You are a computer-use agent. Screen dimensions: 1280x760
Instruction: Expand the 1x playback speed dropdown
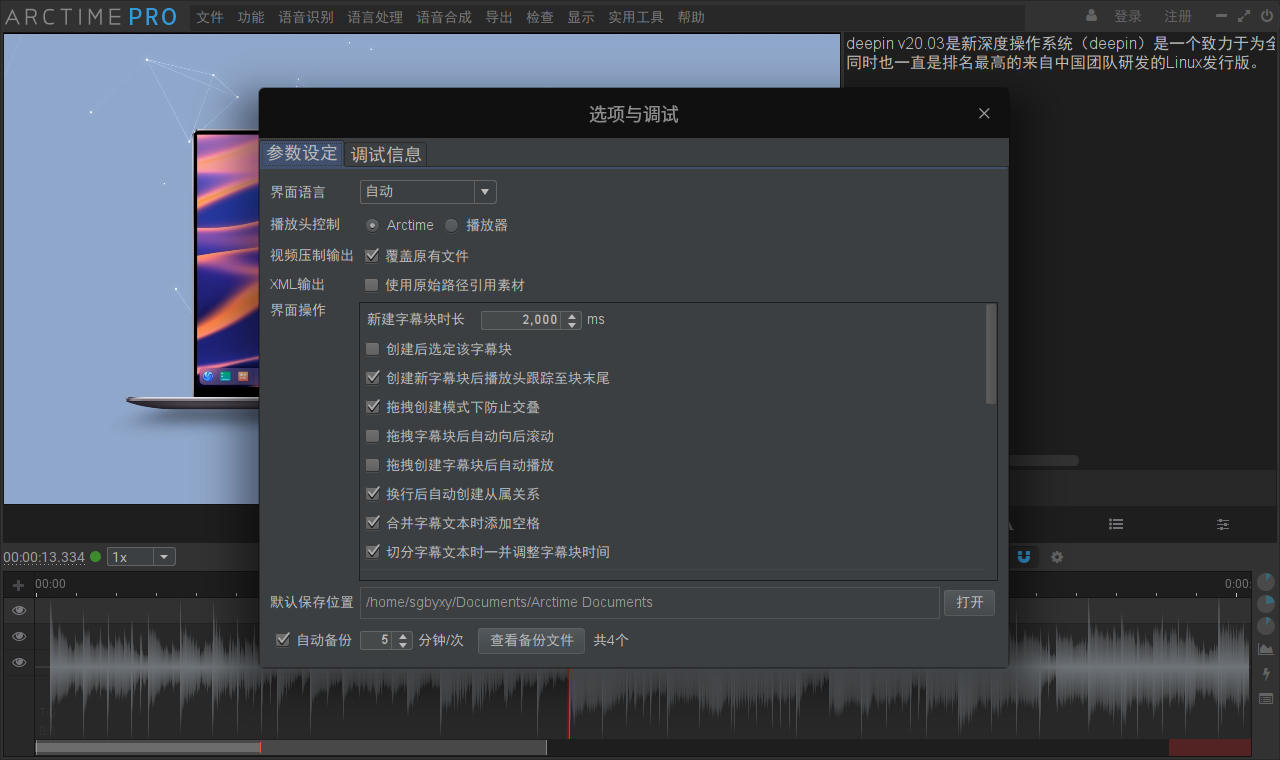pos(141,557)
